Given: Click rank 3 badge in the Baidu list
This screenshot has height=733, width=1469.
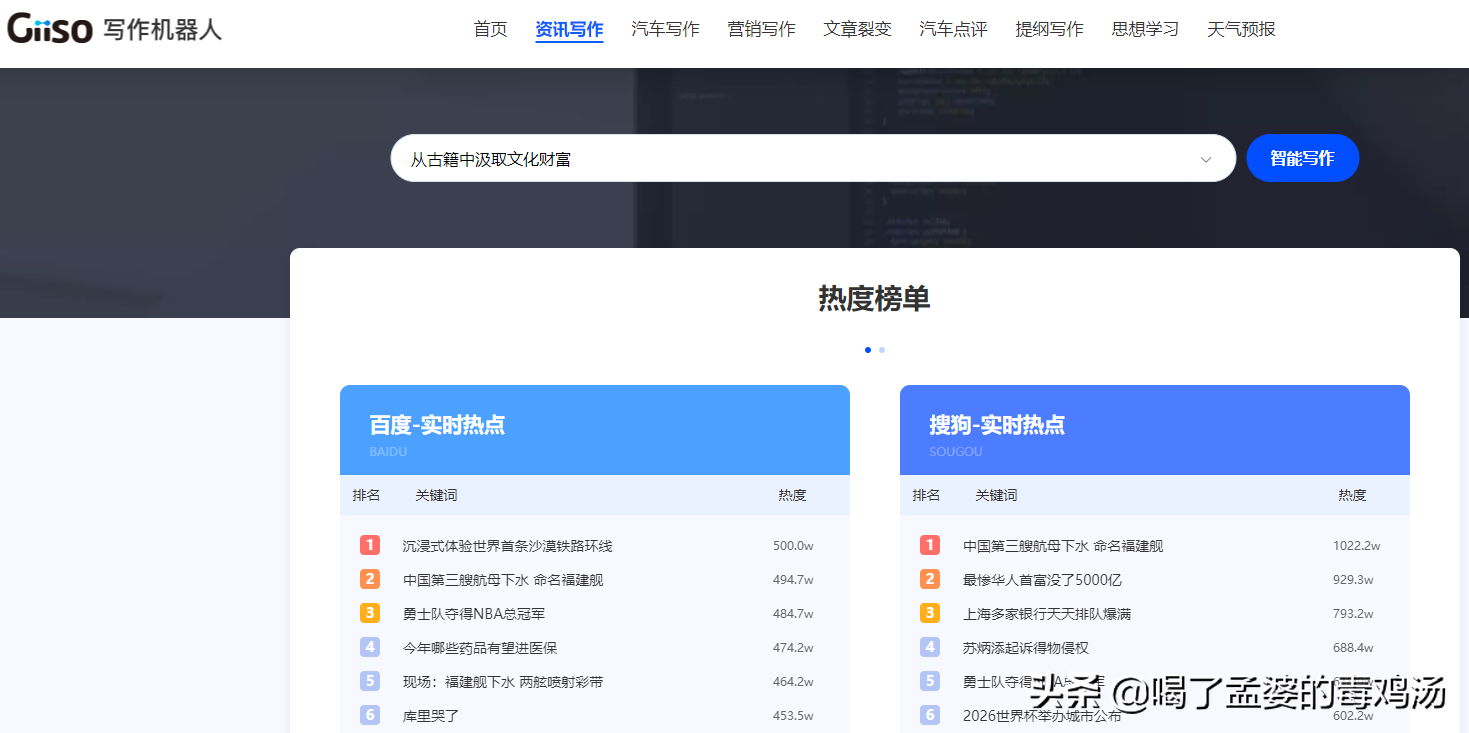Looking at the screenshot, I should (370, 613).
